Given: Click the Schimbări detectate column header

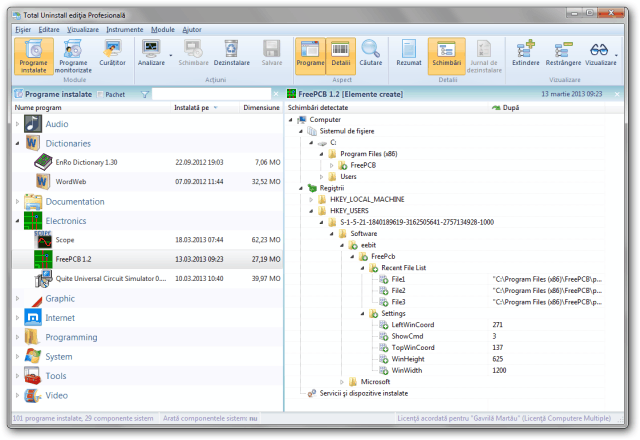Looking at the screenshot, I should [x=387, y=108].
